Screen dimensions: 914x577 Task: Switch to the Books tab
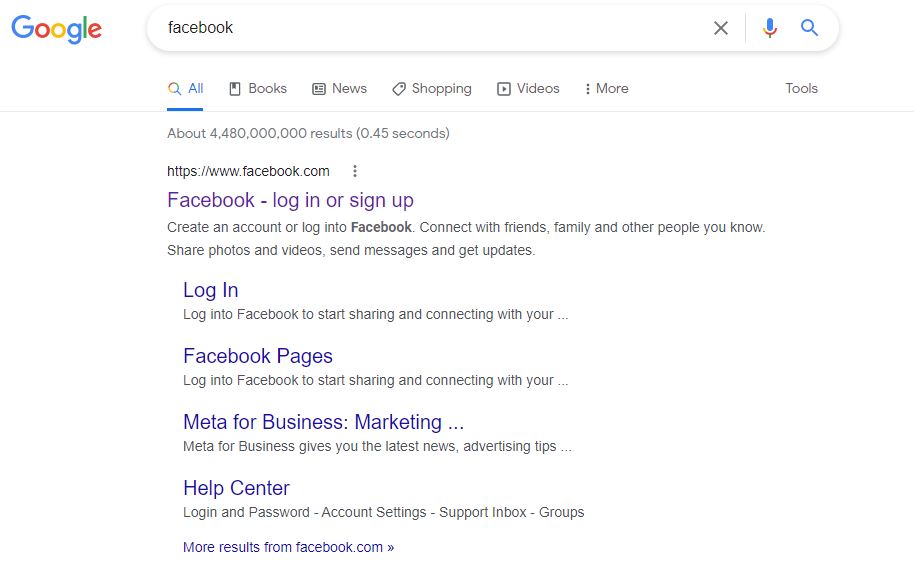coord(258,88)
